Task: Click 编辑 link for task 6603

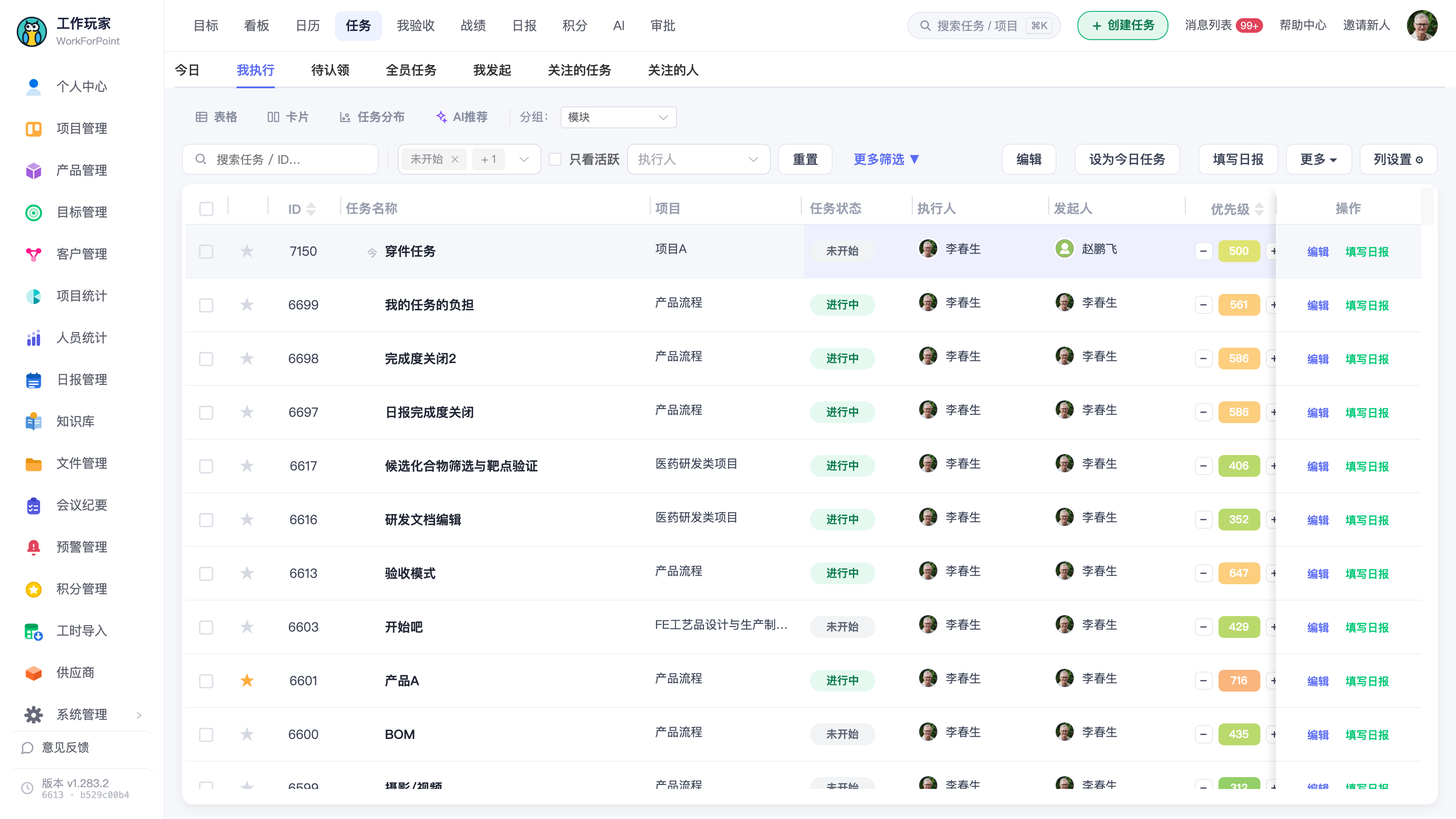Action: [x=1318, y=627]
